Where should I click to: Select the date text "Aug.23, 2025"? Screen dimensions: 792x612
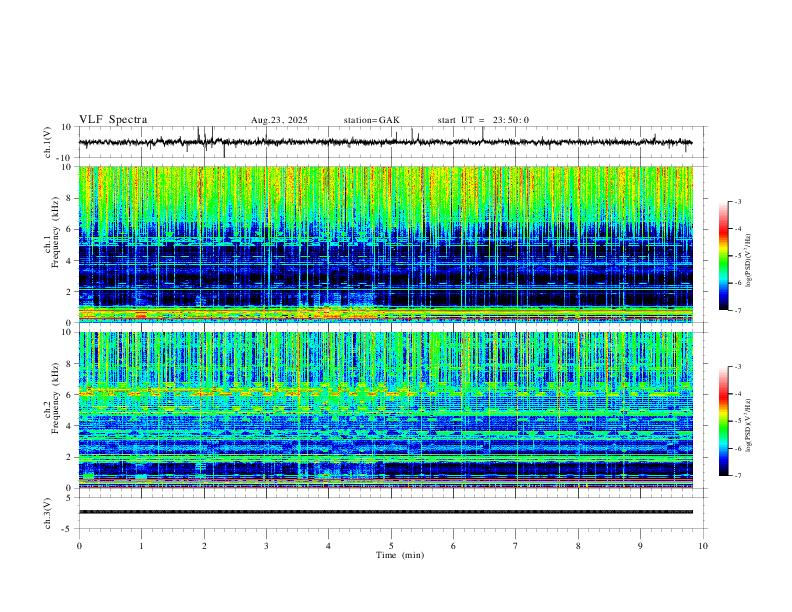pyautogui.click(x=279, y=120)
